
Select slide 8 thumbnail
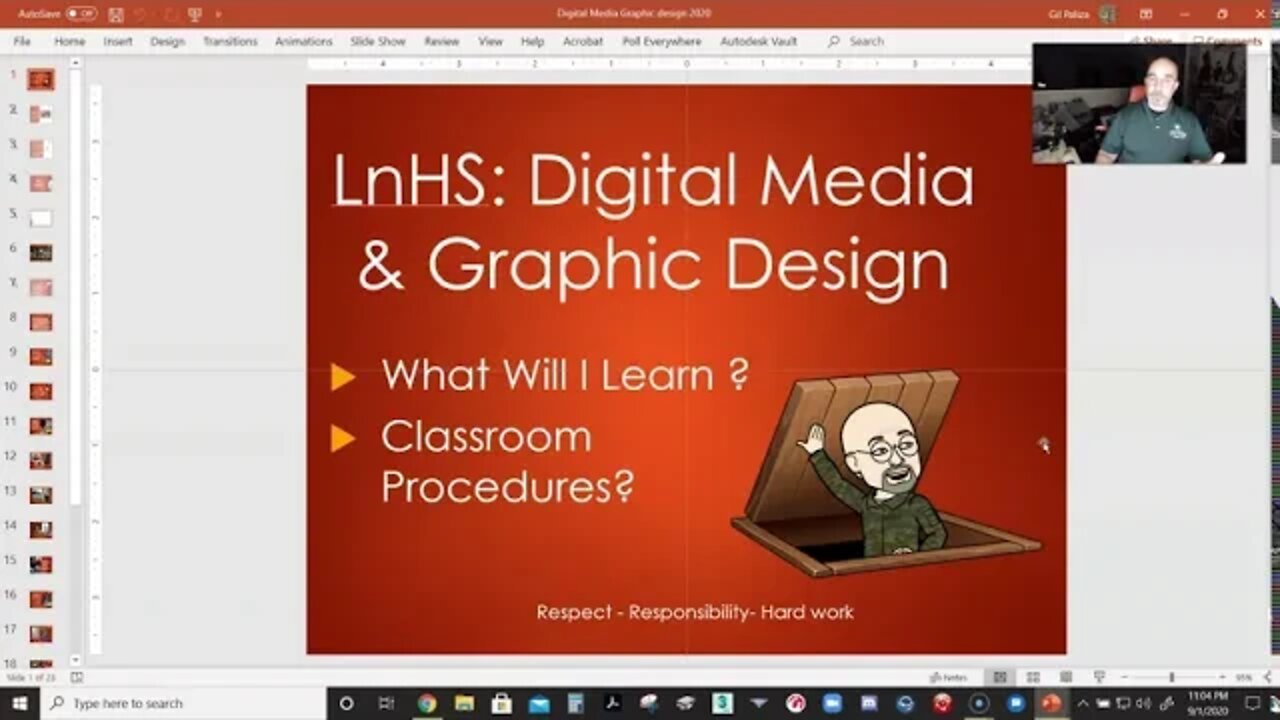tap(41, 322)
